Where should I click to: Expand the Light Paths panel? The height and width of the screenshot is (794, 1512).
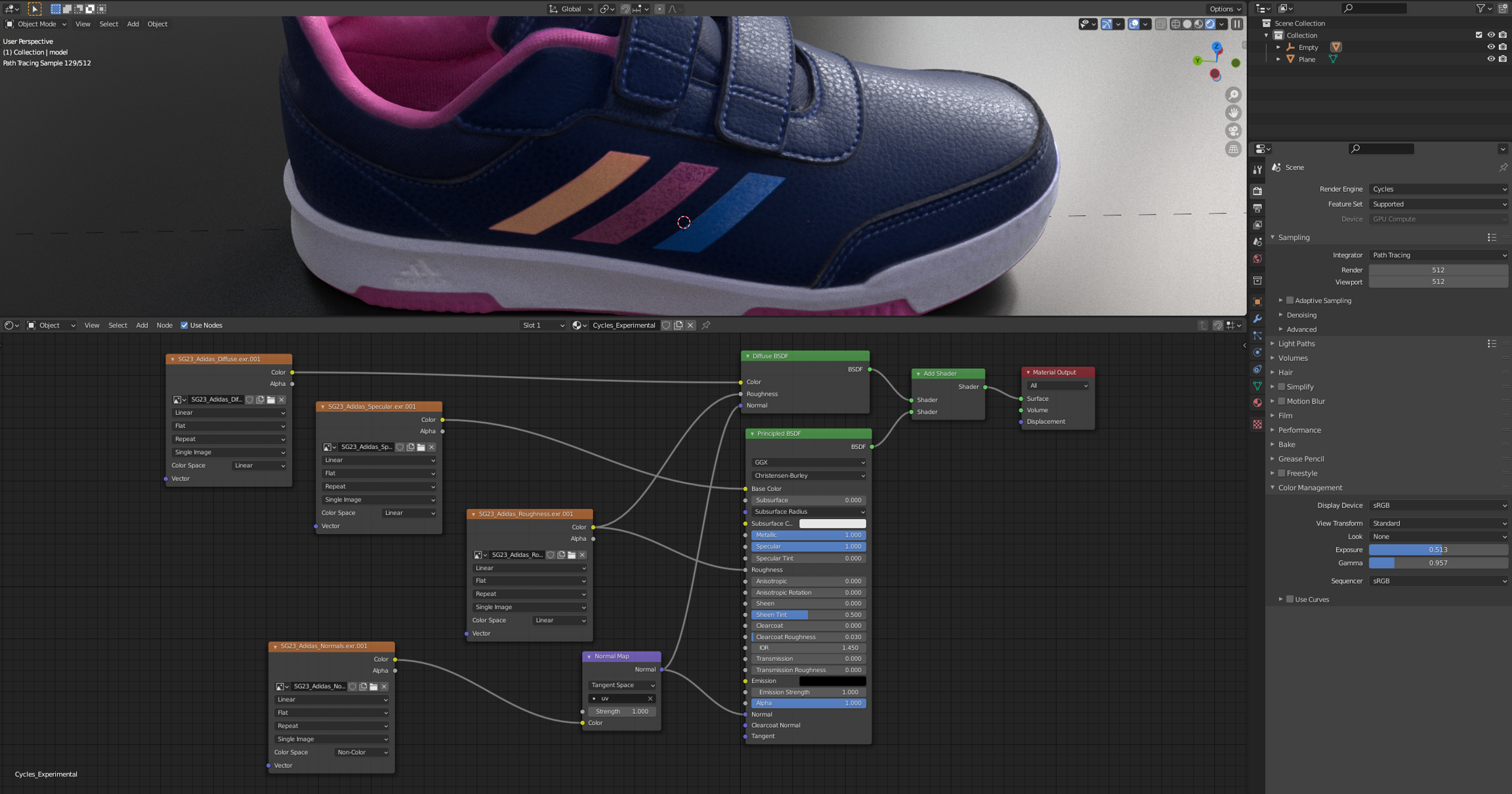click(1296, 343)
